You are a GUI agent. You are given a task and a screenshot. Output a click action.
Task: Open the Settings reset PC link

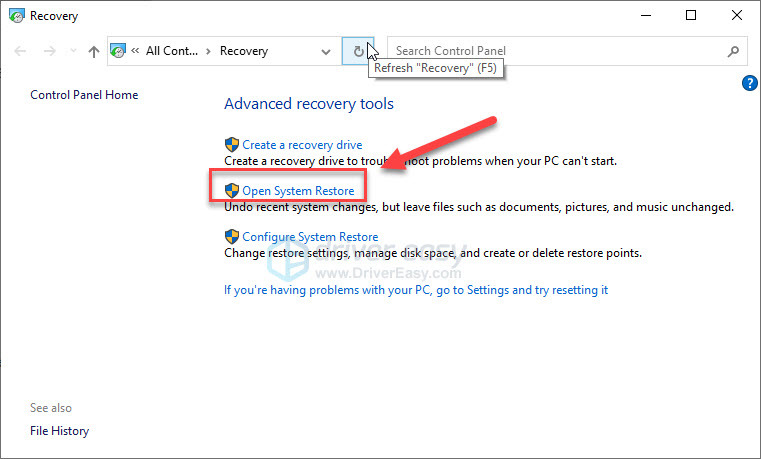[416, 290]
